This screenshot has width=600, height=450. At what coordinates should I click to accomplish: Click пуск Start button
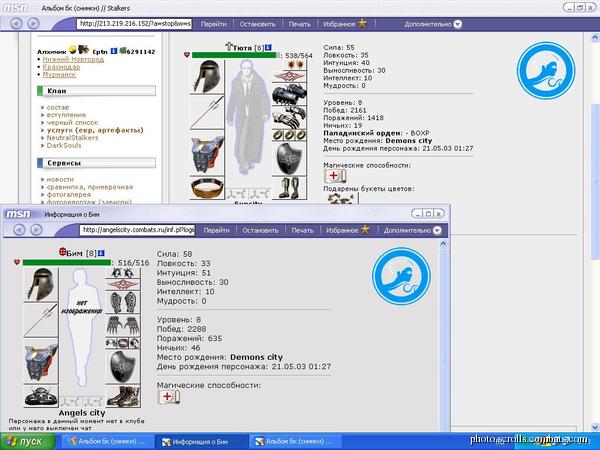click(28, 442)
